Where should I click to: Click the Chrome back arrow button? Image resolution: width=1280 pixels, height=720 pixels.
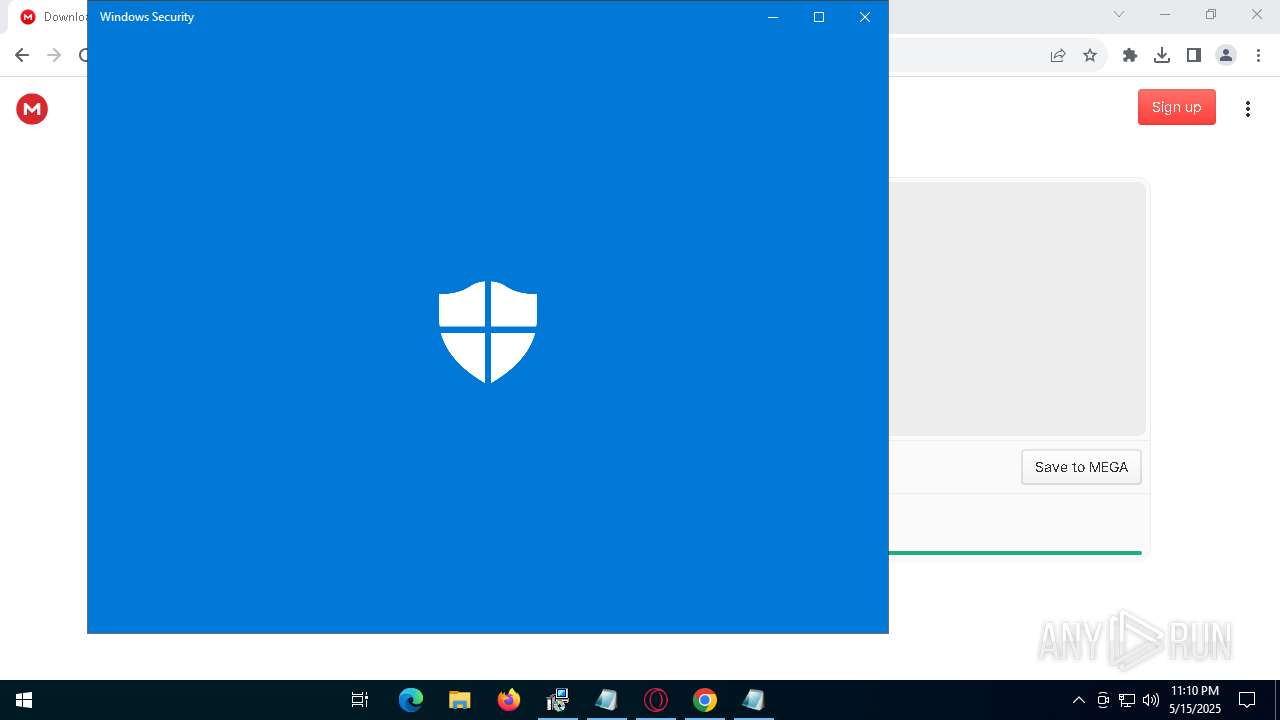pos(22,55)
